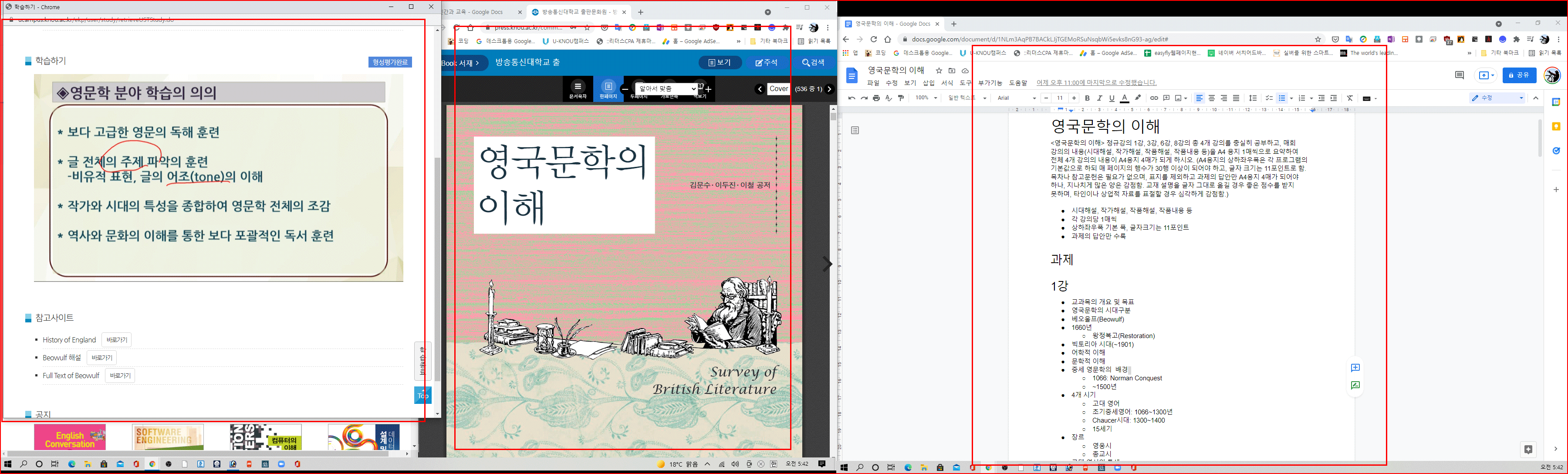This screenshot has height=474, width=1568.
Task: Click the font size field showing 11
Action: pyautogui.click(x=1060, y=98)
